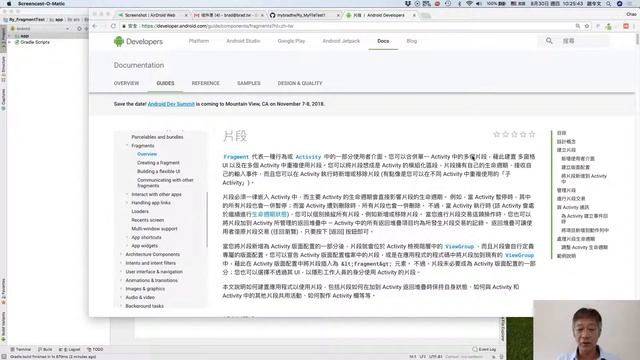Expand the App shortcuts section

[x=127, y=237]
